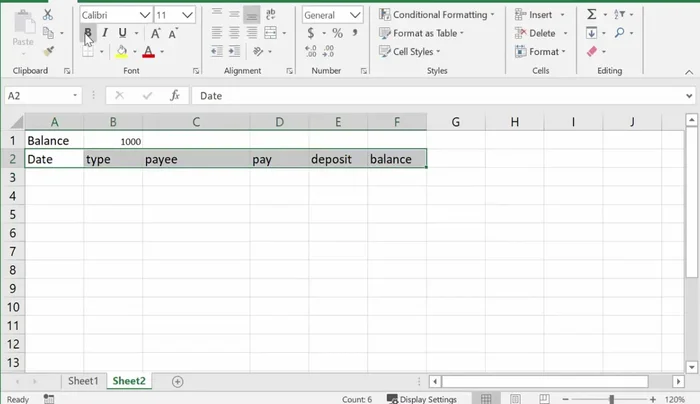Toggle Underline formatting

click(122, 33)
